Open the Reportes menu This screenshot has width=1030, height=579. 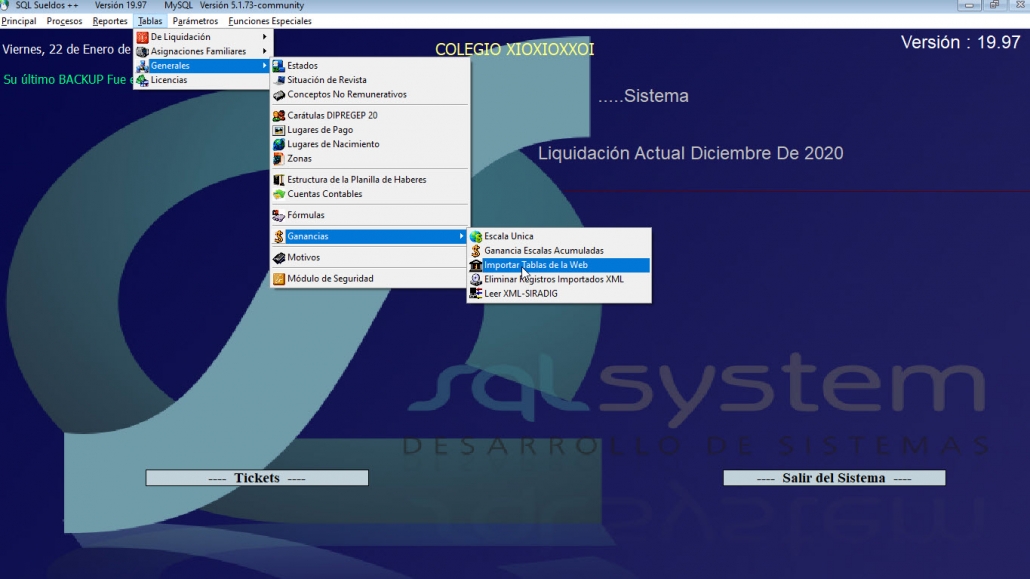click(110, 21)
